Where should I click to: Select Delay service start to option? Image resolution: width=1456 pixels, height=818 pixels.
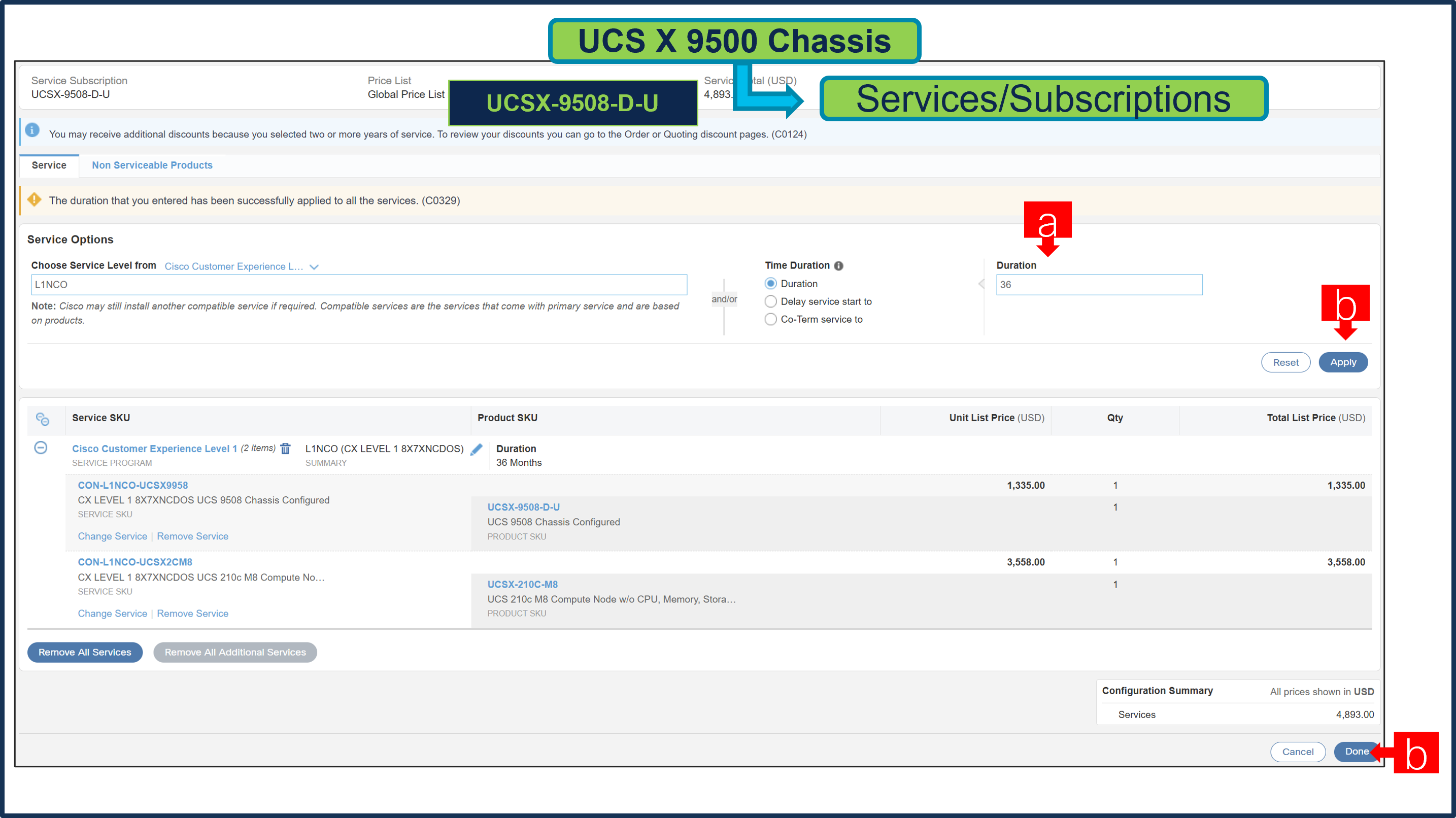[770, 302]
